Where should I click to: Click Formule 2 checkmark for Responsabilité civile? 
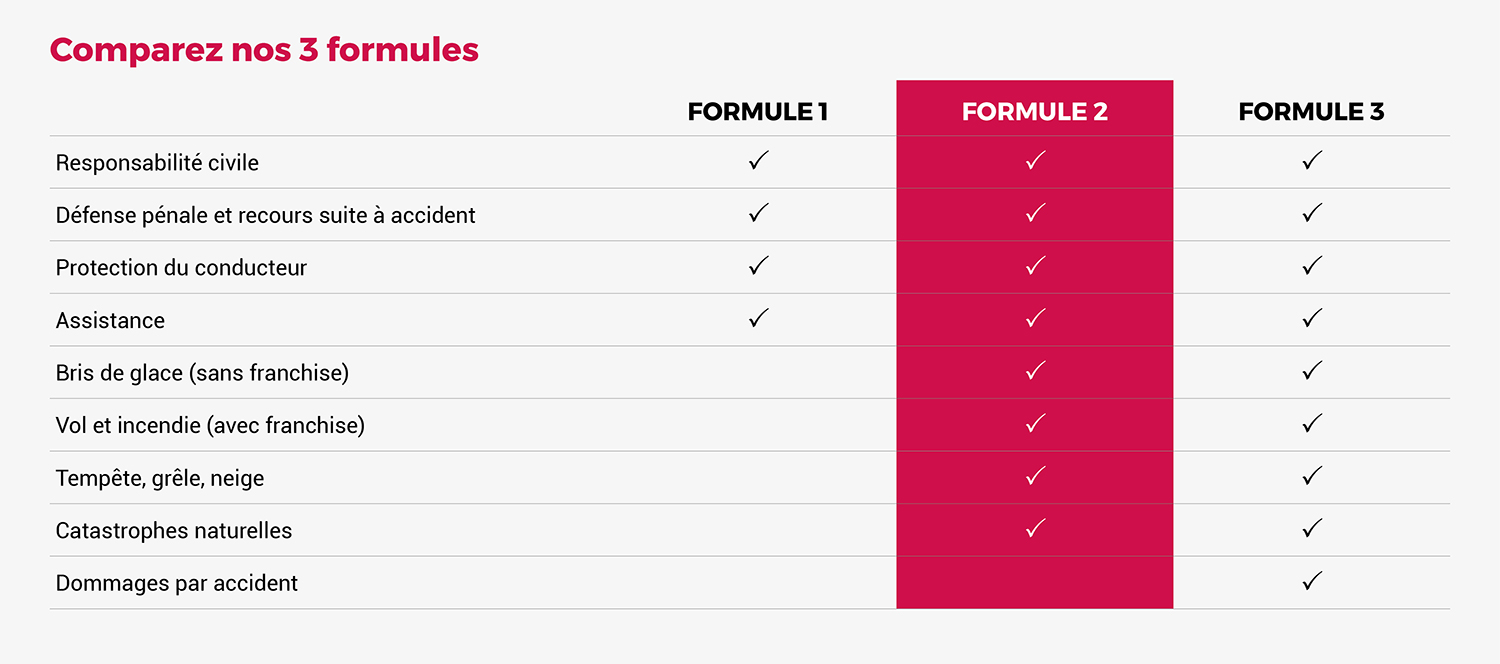(1036, 160)
